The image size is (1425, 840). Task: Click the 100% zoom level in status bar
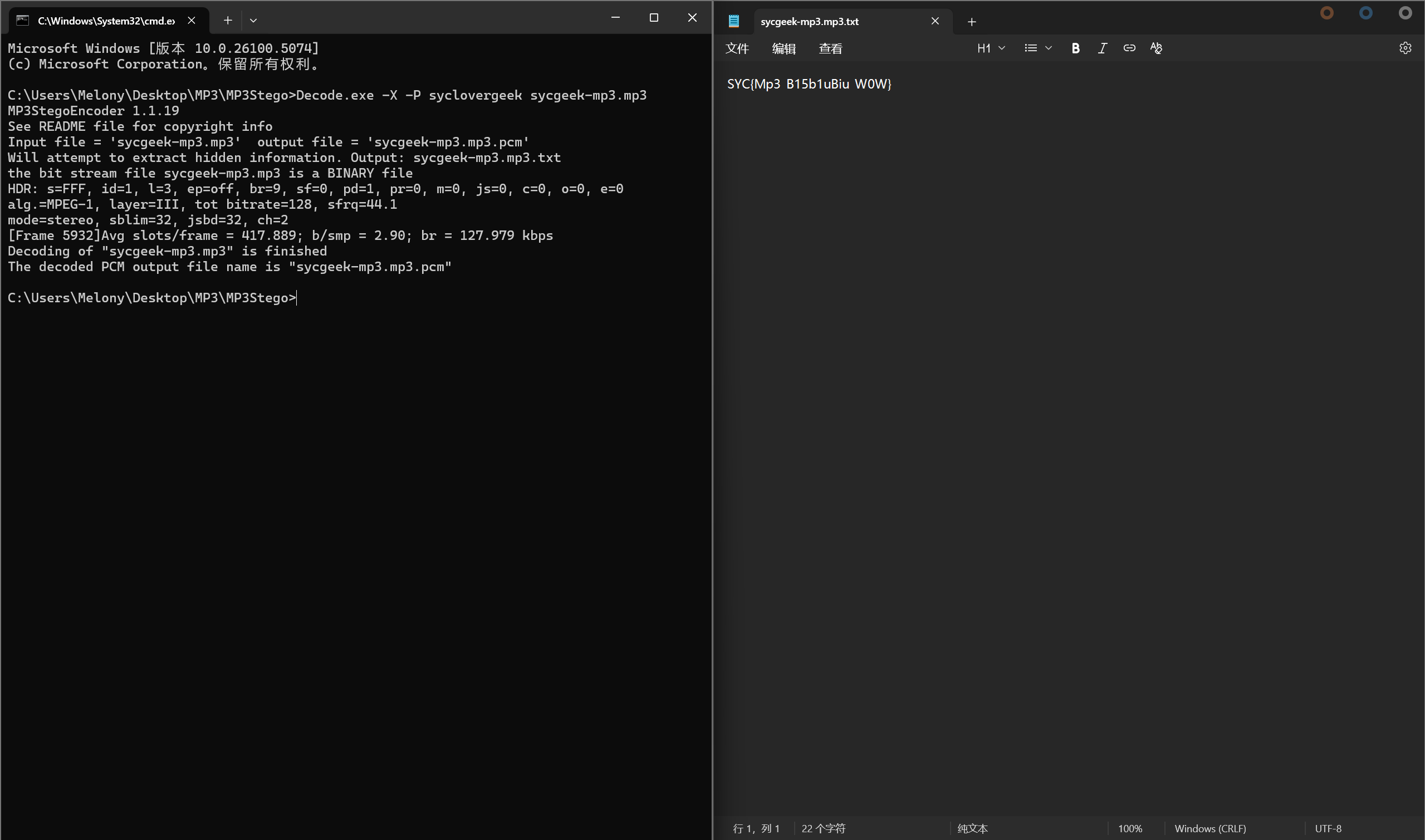[1129, 828]
